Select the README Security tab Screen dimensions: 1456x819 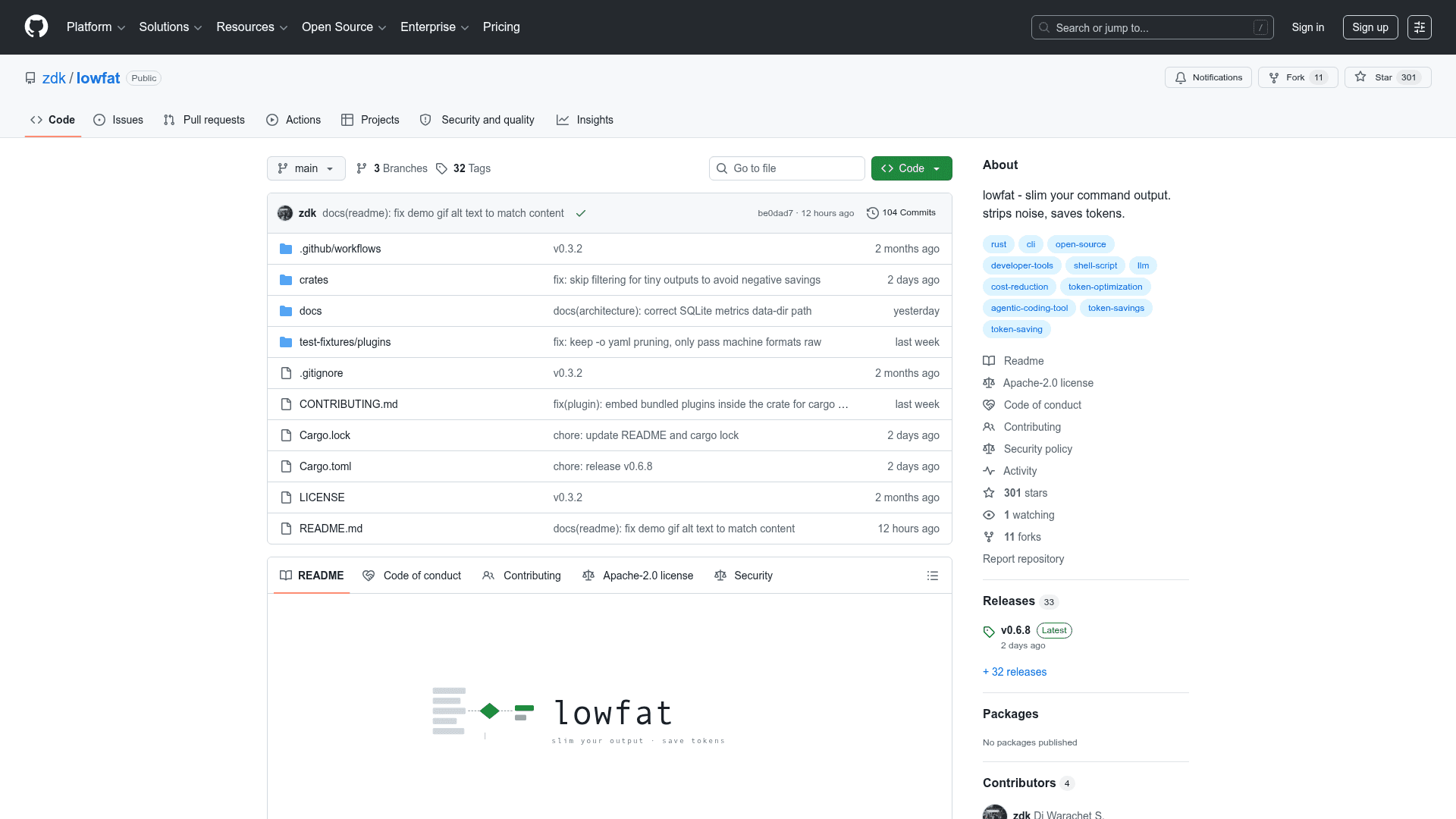point(743,576)
